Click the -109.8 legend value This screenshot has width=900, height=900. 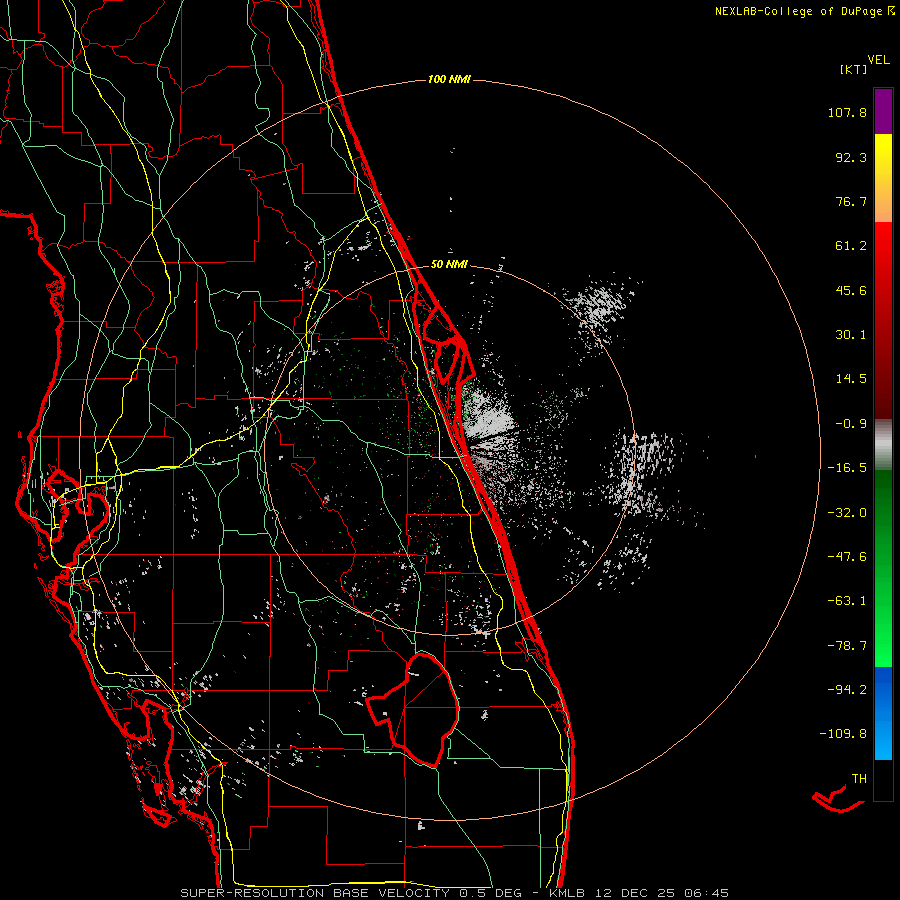click(x=843, y=734)
